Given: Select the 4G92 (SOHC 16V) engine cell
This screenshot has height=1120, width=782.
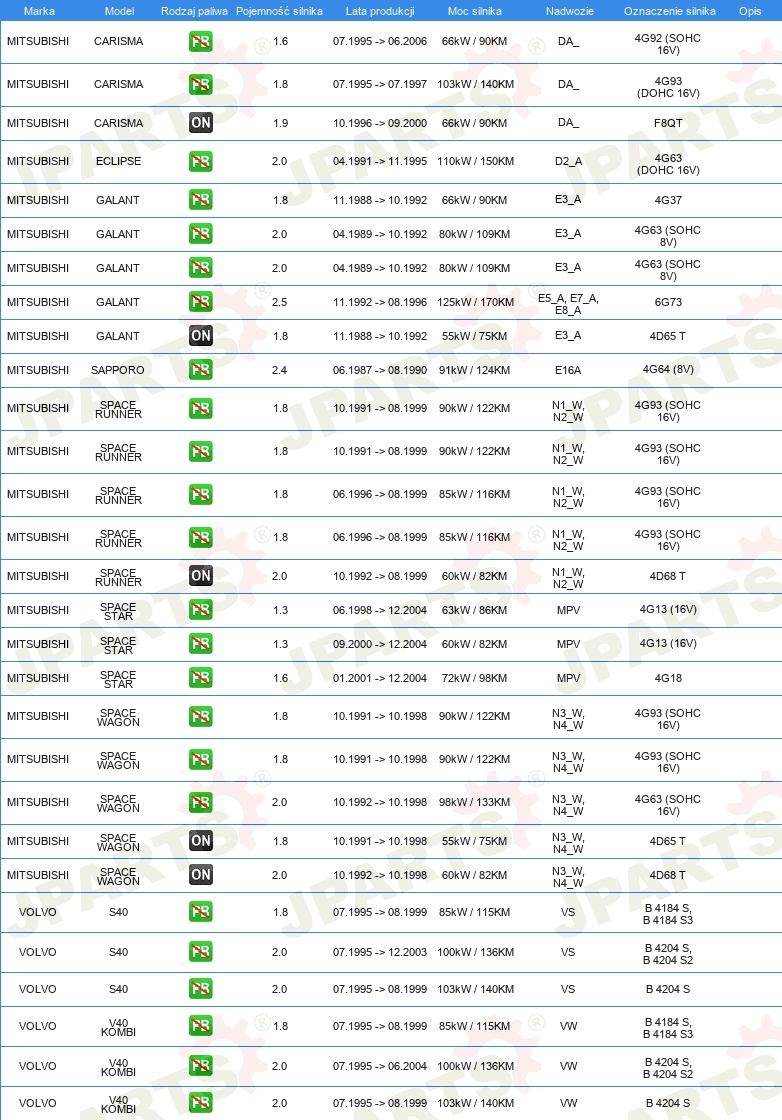Looking at the screenshot, I should click(x=668, y=44).
